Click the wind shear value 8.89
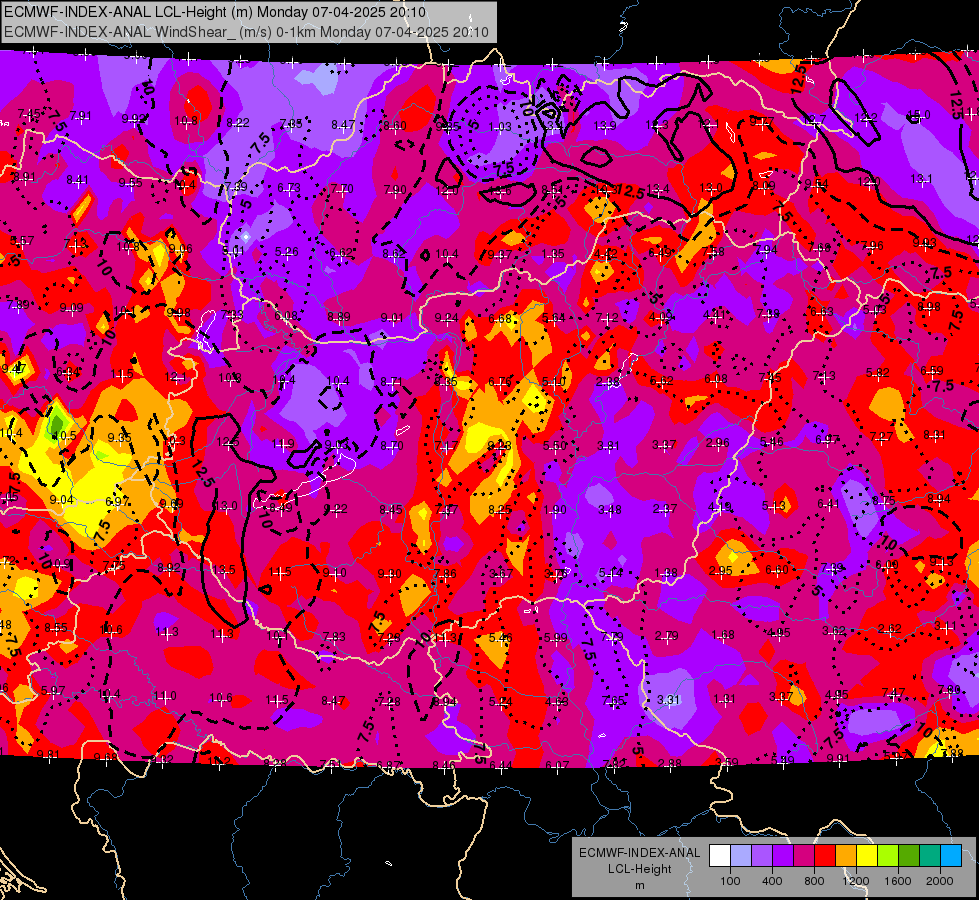This screenshot has height=900, width=979. [x=338, y=317]
